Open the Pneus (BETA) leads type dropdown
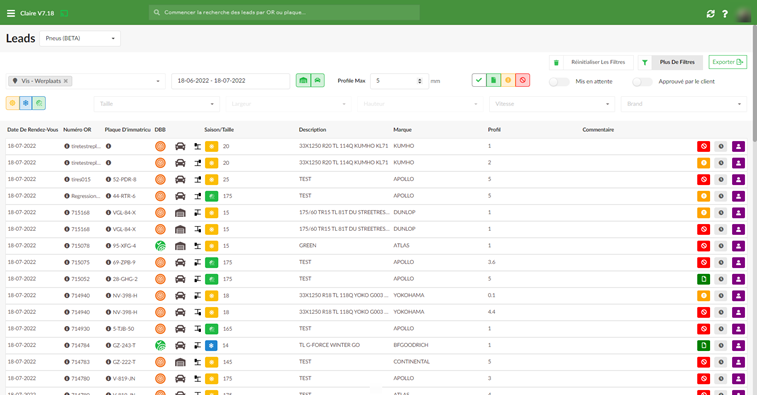The height and width of the screenshot is (395, 757). coord(80,38)
